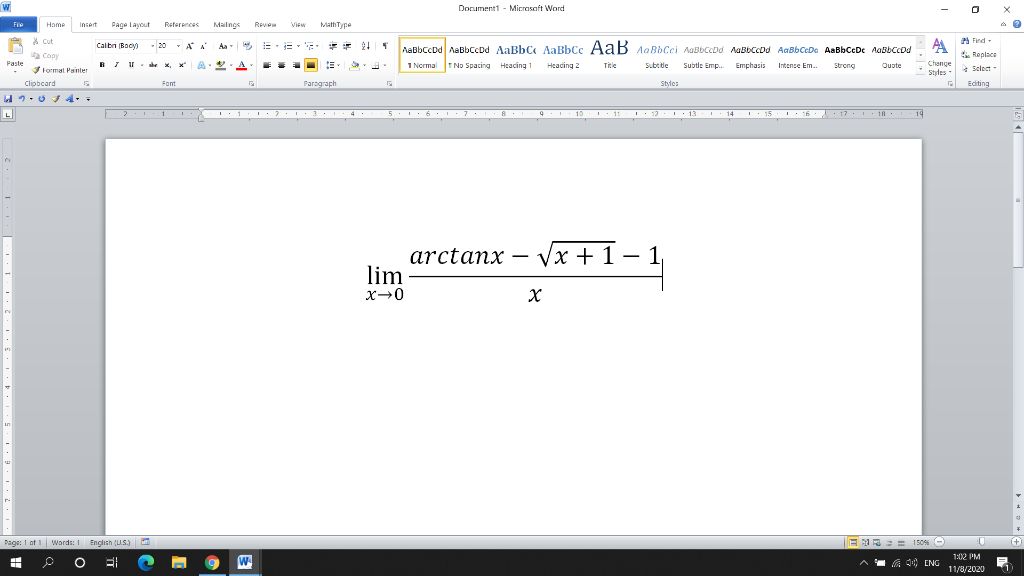The height and width of the screenshot is (576, 1024).
Task: Zoom out using the minus button
Action: pos(939,542)
